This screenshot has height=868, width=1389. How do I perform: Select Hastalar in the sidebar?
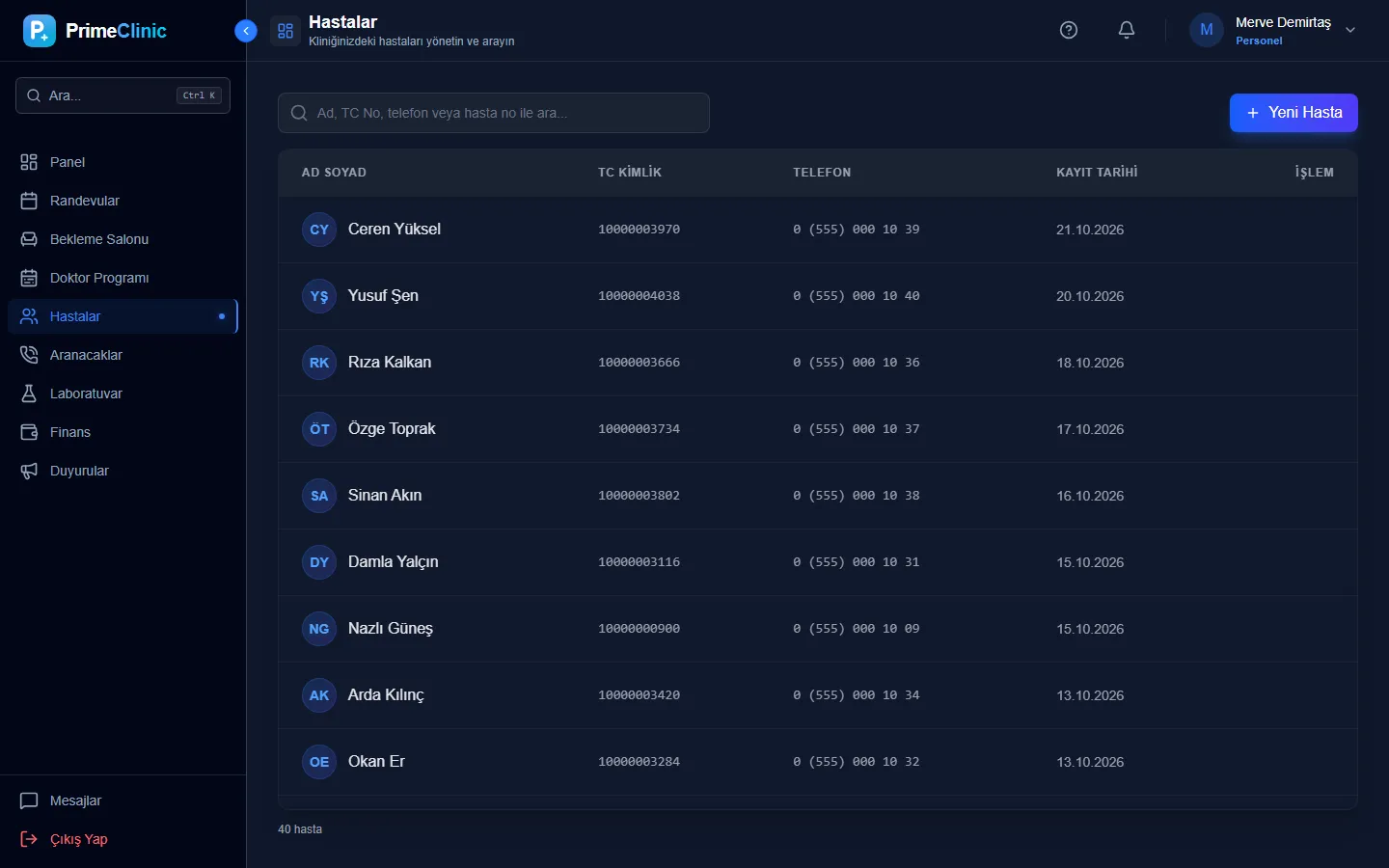tap(123, 316)
